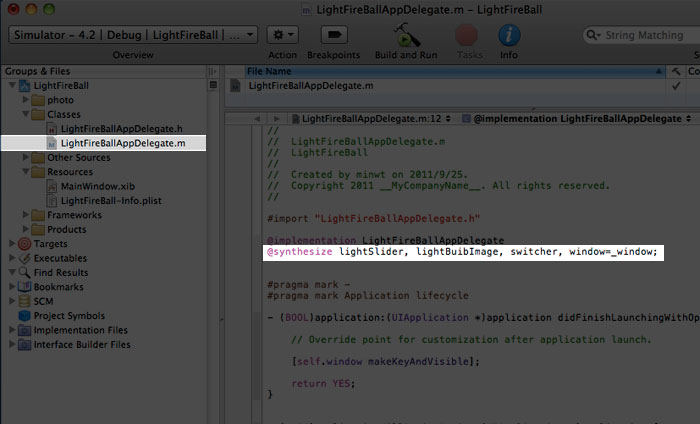
Task: Expand the Bookmarks group
Action: click(x=12, y=286)
